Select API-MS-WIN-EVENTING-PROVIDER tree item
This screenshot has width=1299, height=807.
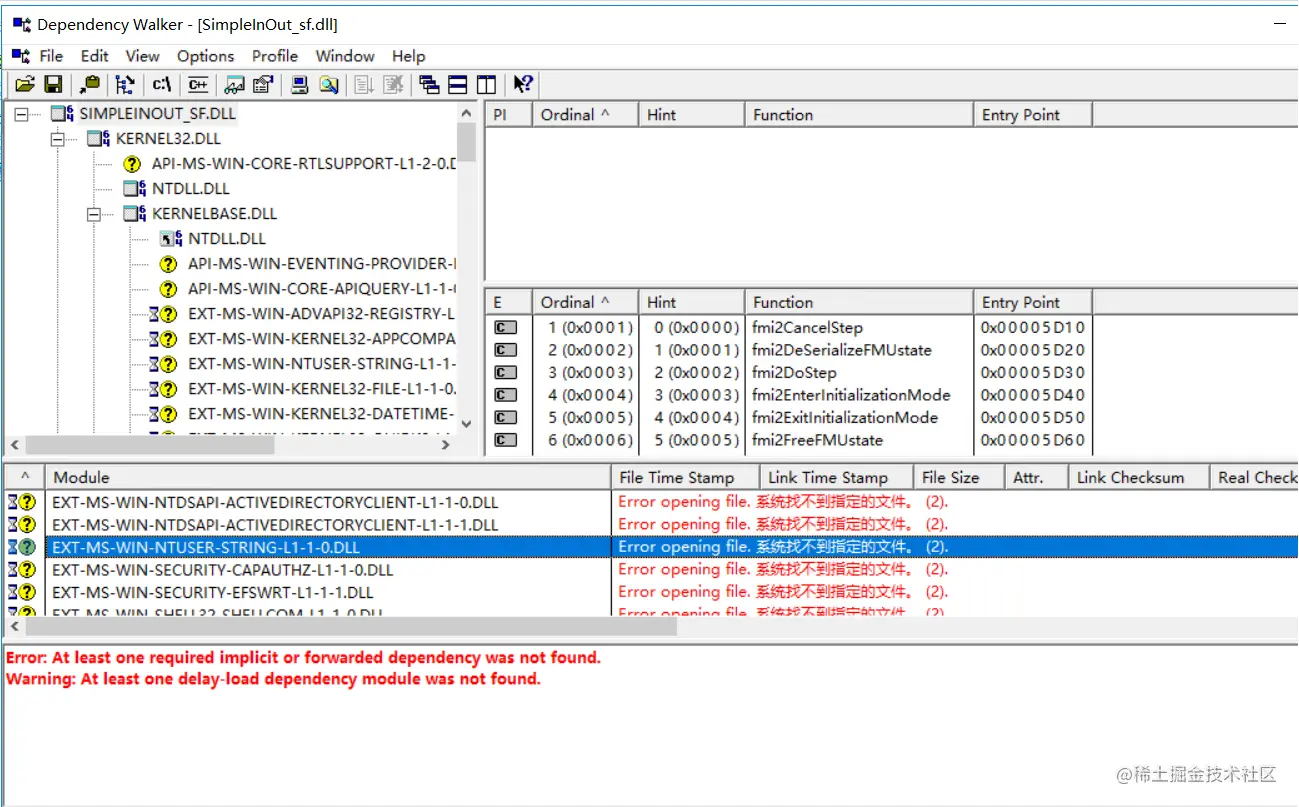tap(322, 264)
